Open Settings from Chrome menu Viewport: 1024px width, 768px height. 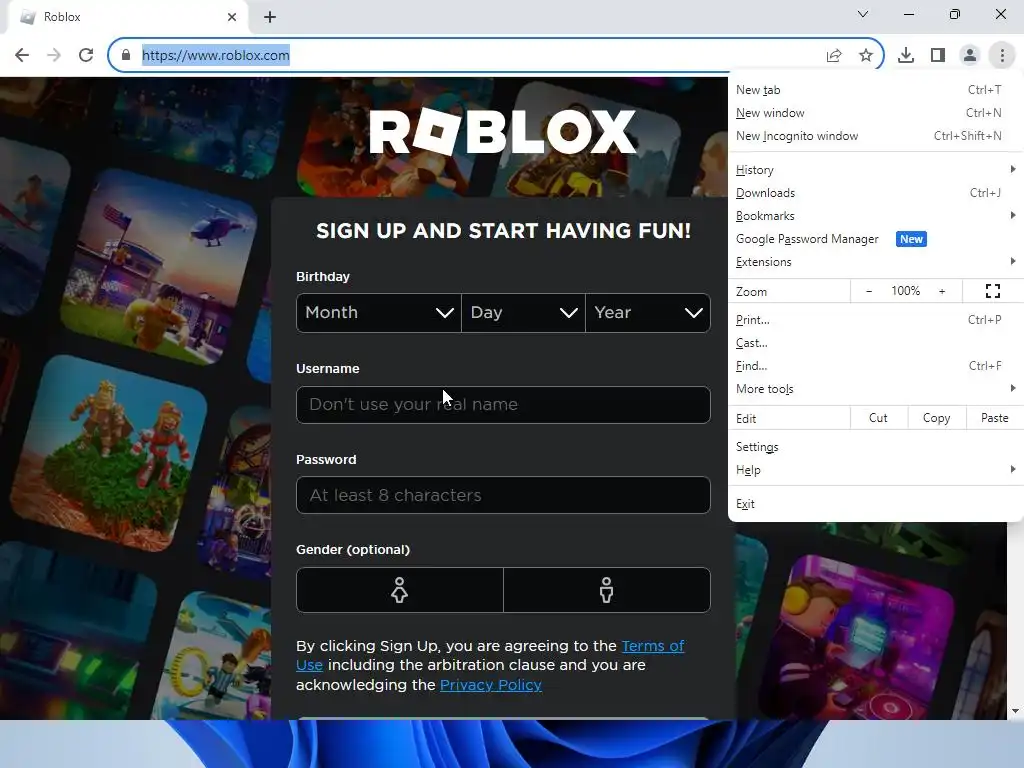[x=875, y=447]
